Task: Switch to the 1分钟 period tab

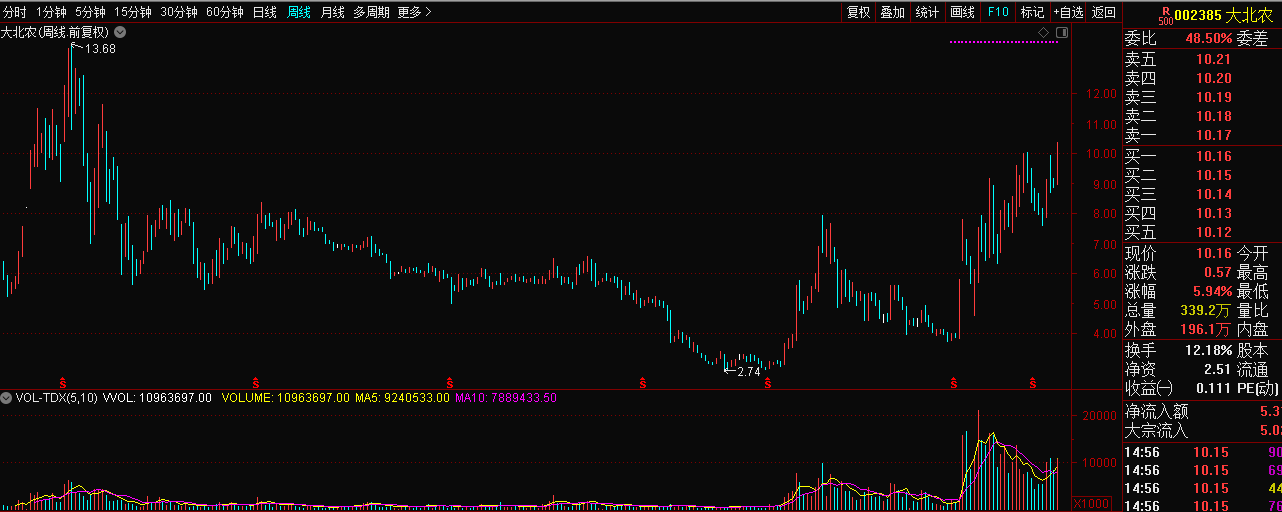Action: click(51, 12)
